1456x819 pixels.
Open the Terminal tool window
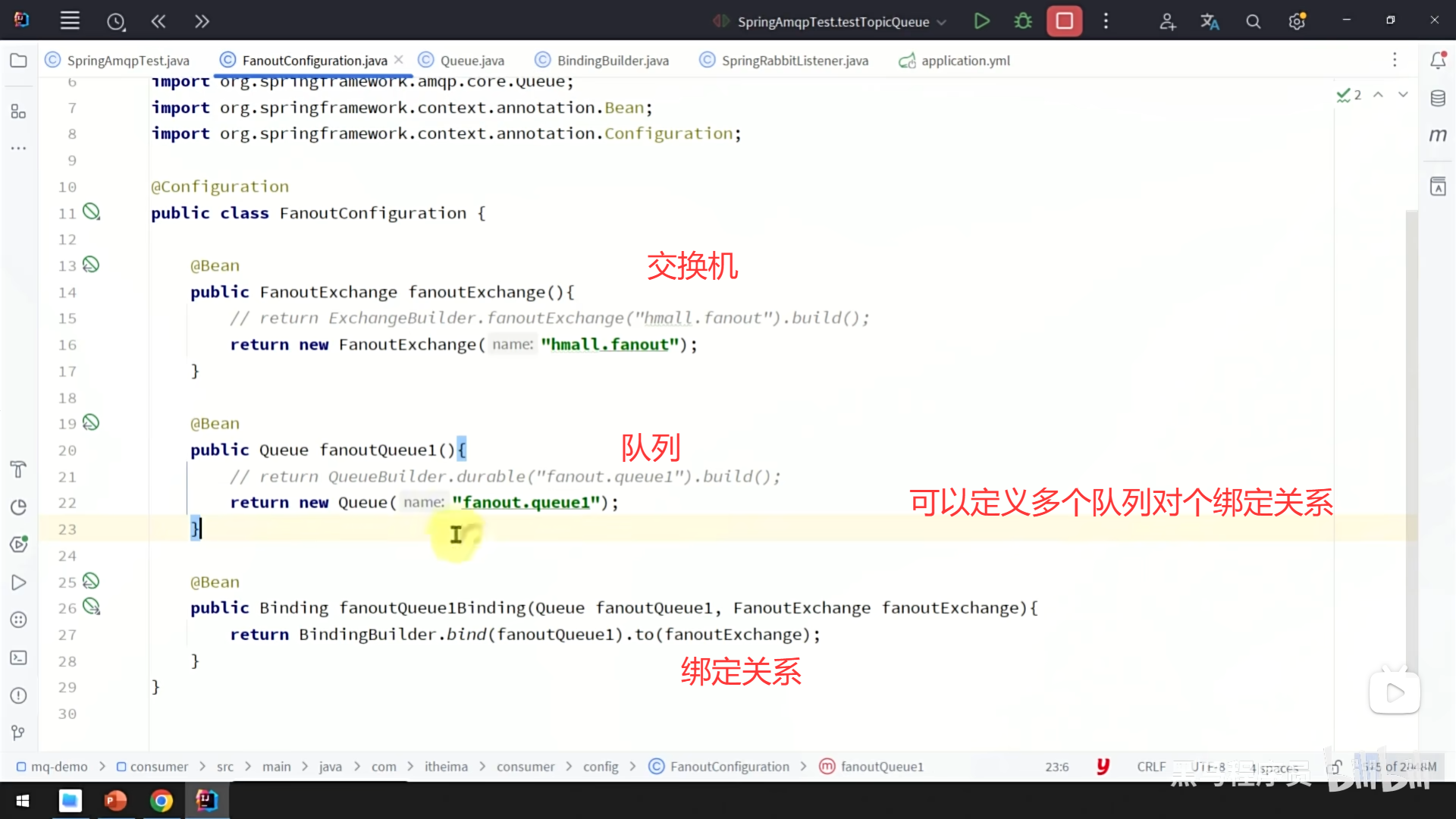pyautogui.click(x=19, y=657)
